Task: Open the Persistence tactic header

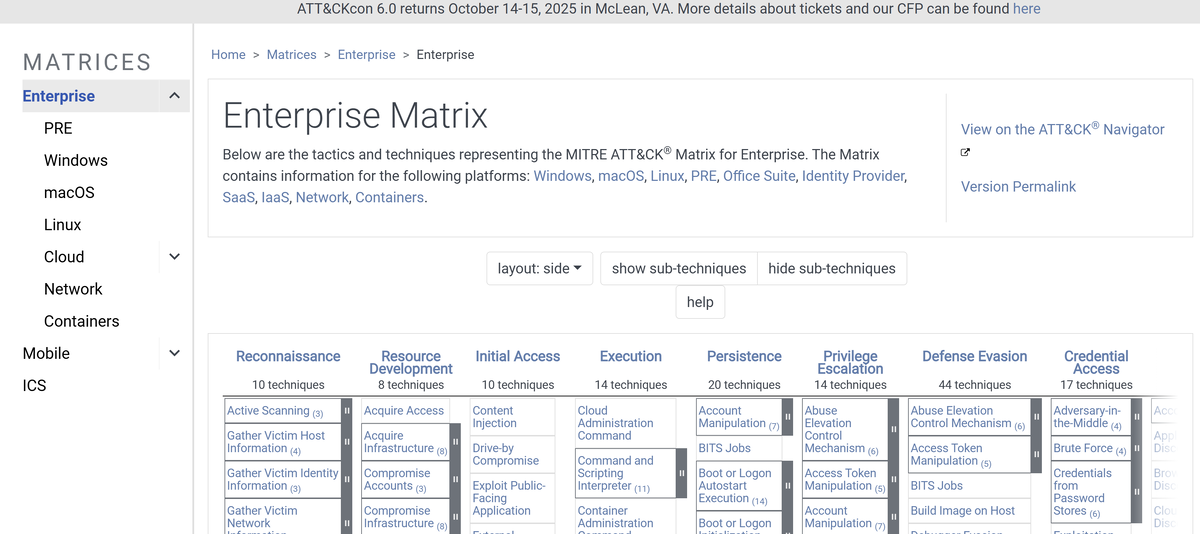Action: [x=744, y=356]
